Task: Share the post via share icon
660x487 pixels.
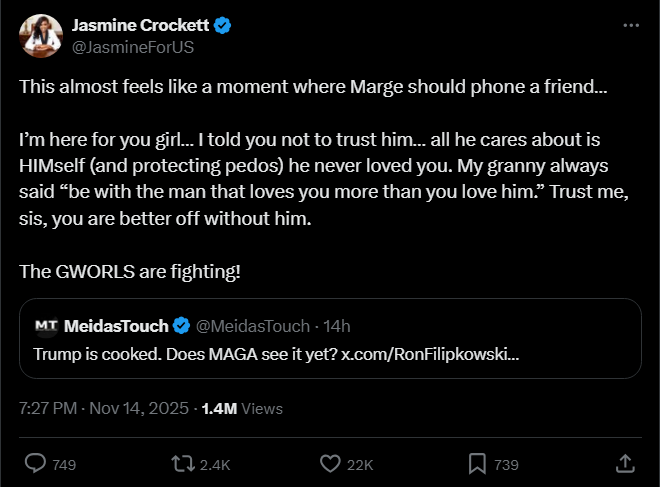Action: coord(624,464)
